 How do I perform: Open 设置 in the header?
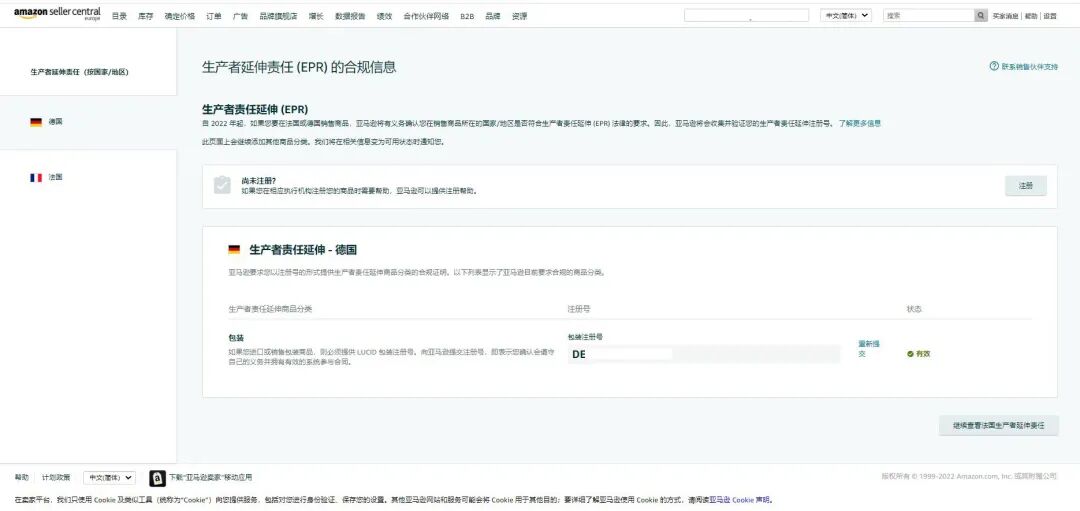[1050, 16]
